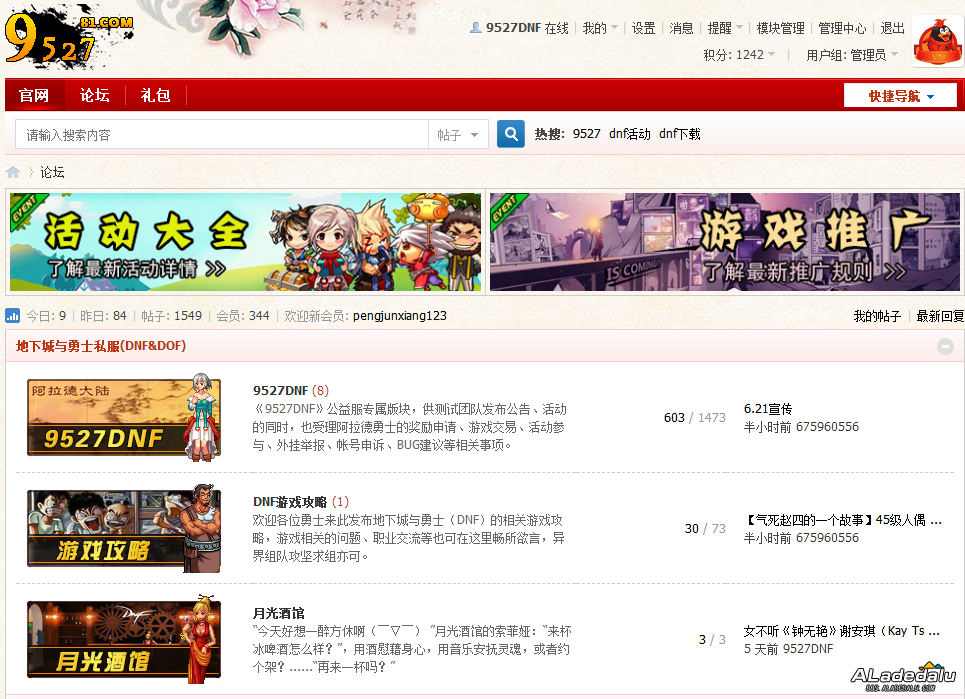Open the 9527DNF forum board image

[124, 418]
